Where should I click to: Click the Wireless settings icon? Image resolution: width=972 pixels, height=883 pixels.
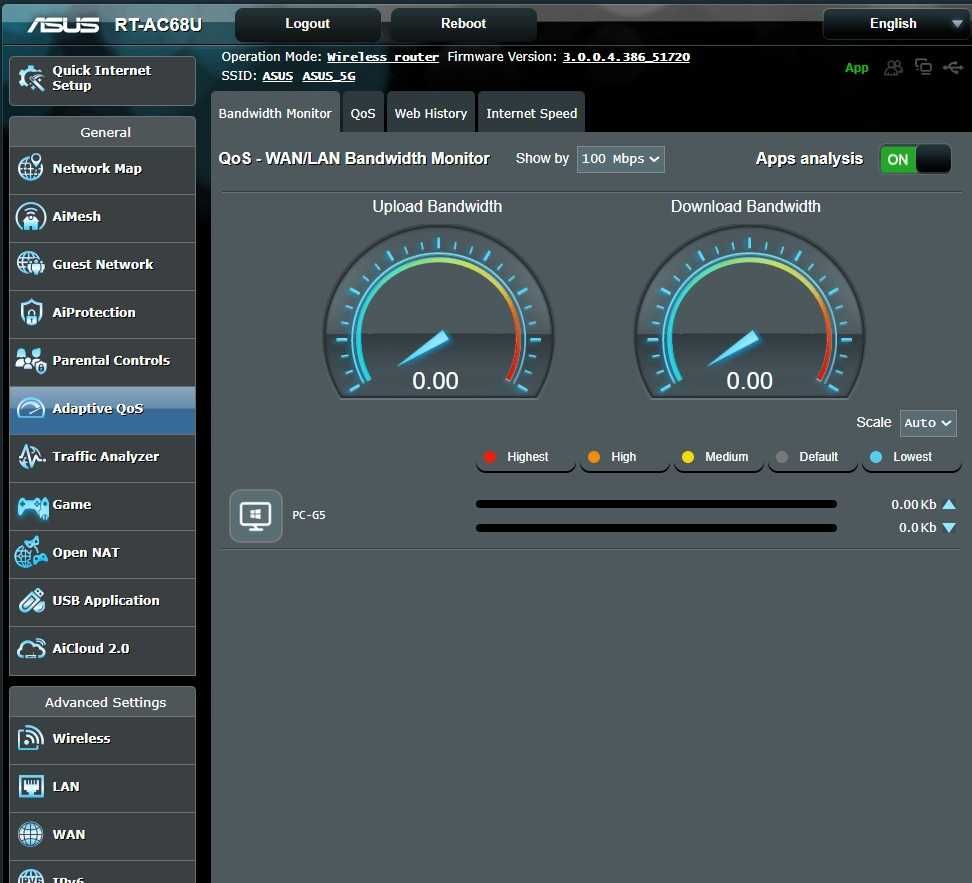click(x=30, y=738)
